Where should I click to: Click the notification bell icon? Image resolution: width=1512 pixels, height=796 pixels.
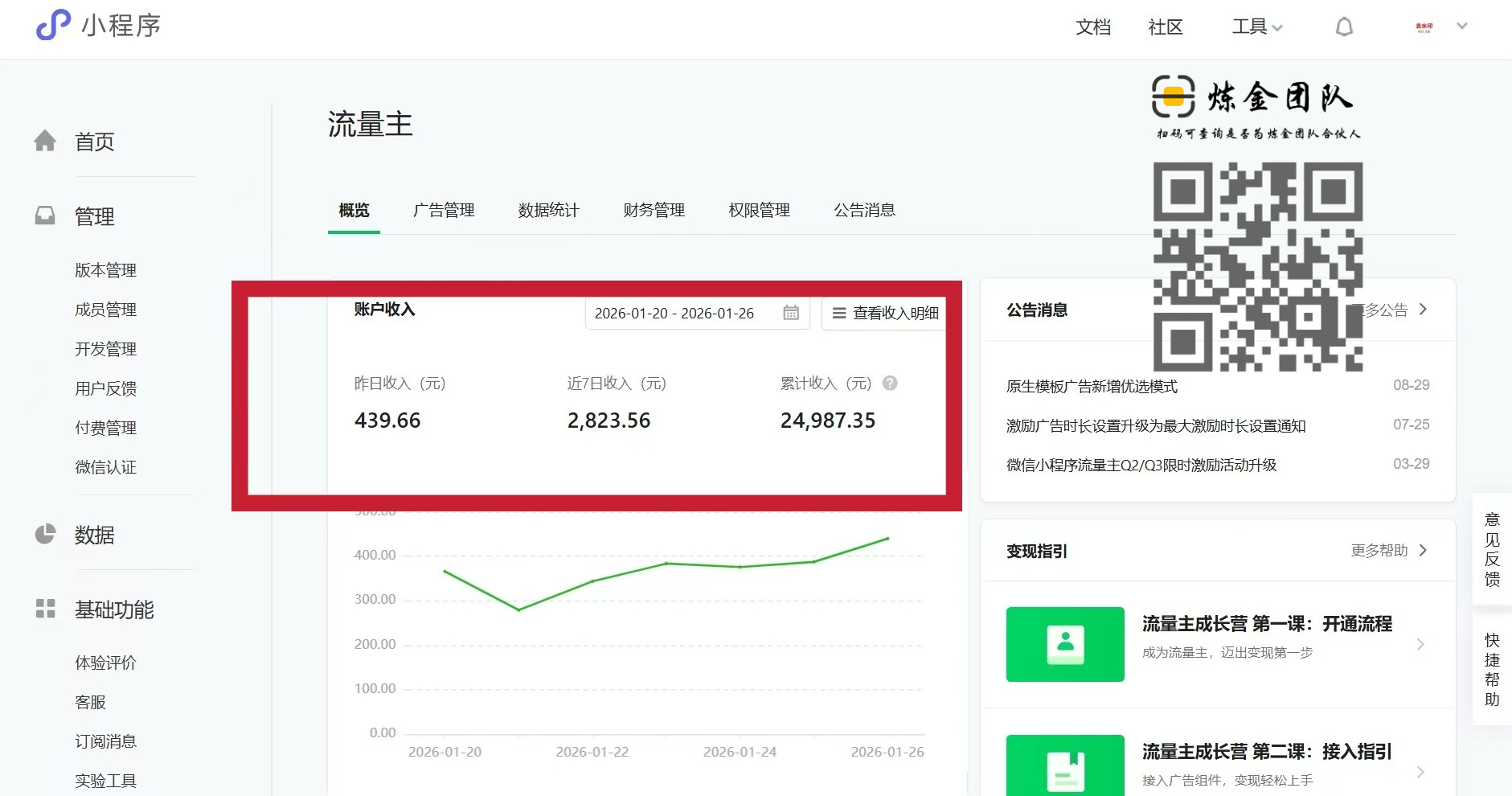pos(1344,27)
